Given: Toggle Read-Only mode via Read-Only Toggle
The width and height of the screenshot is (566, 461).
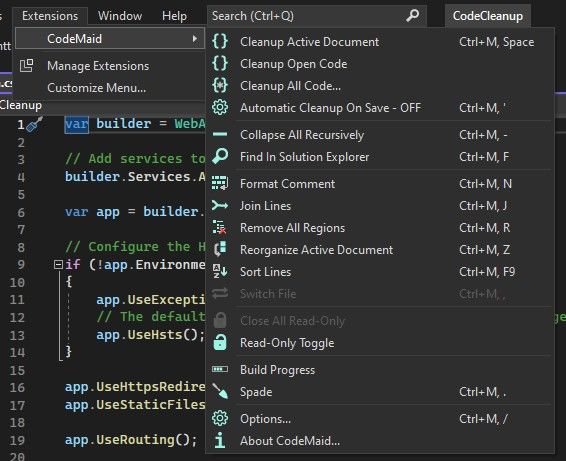Looking at the screenshot, I should tap(380, 343).
